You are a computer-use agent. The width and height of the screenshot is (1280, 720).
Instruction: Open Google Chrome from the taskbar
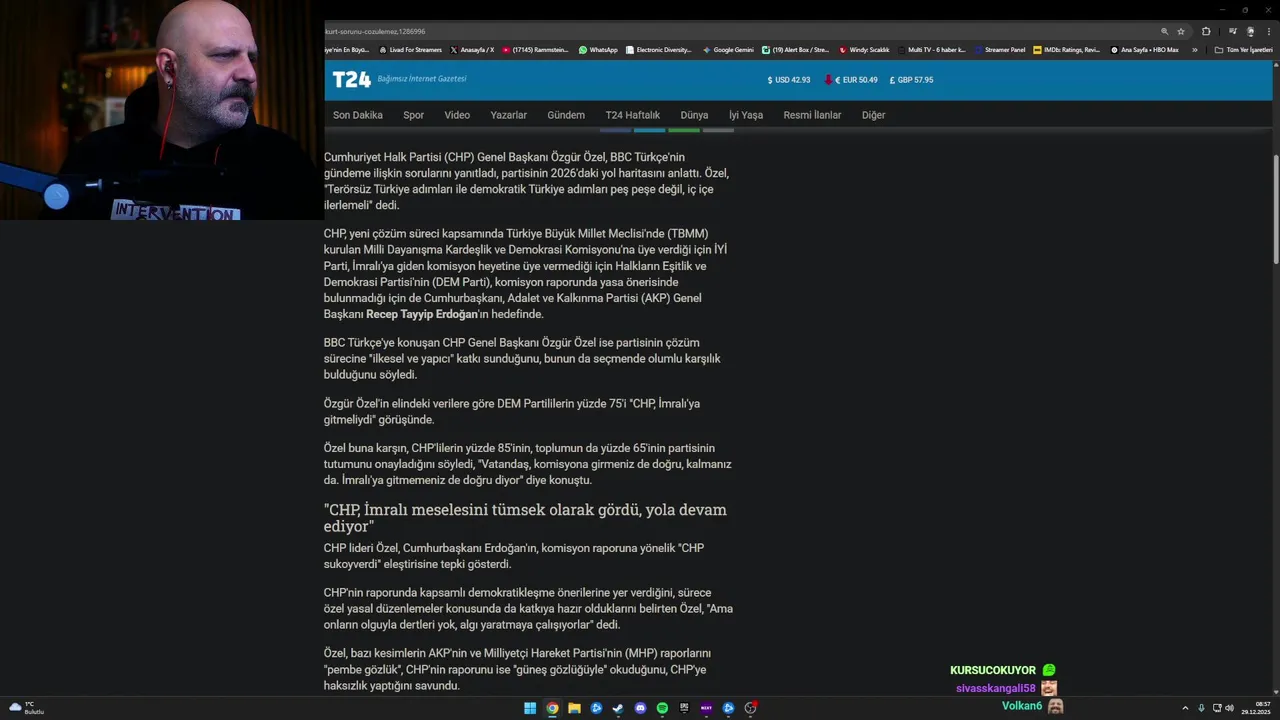pos(552,708)
